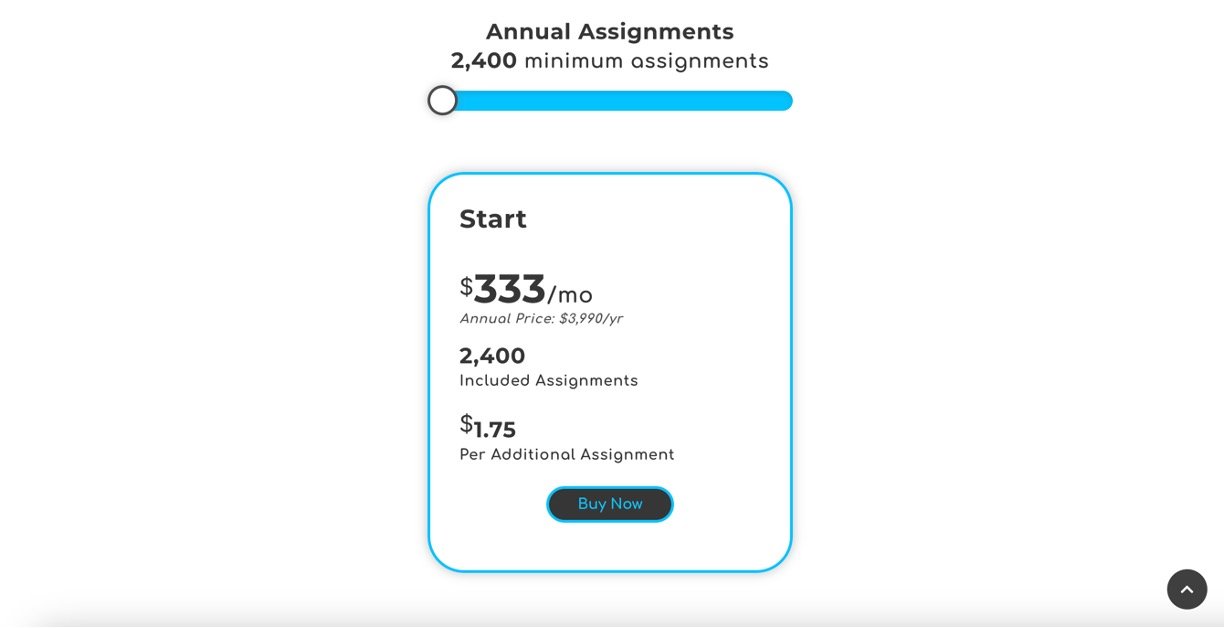Click the bold 2,400 number in the card
Image resolution: width=1224 pixels, height=628 pixels.
492,356
